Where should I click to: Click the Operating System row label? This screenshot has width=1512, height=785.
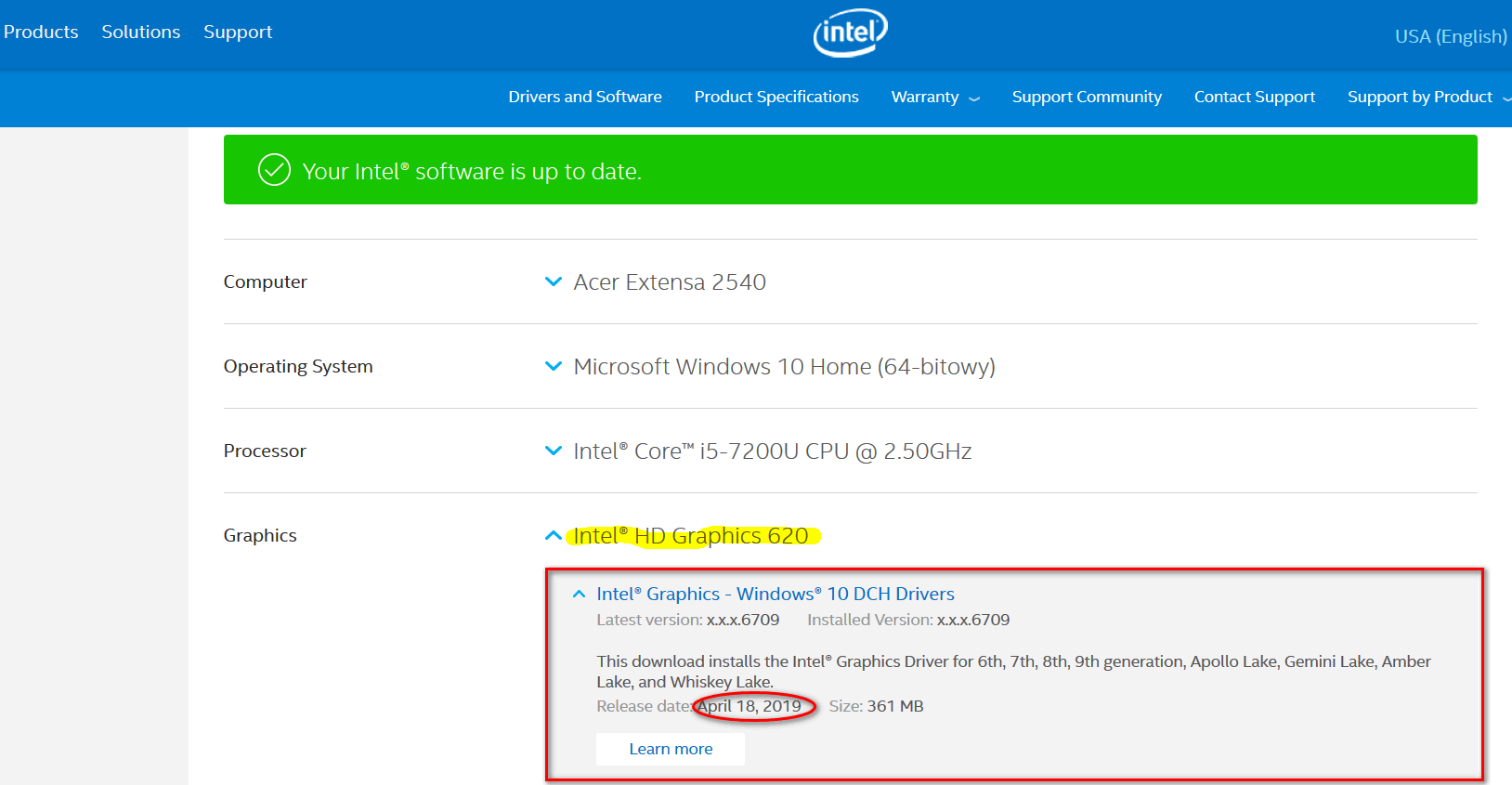tap(298, 366)
